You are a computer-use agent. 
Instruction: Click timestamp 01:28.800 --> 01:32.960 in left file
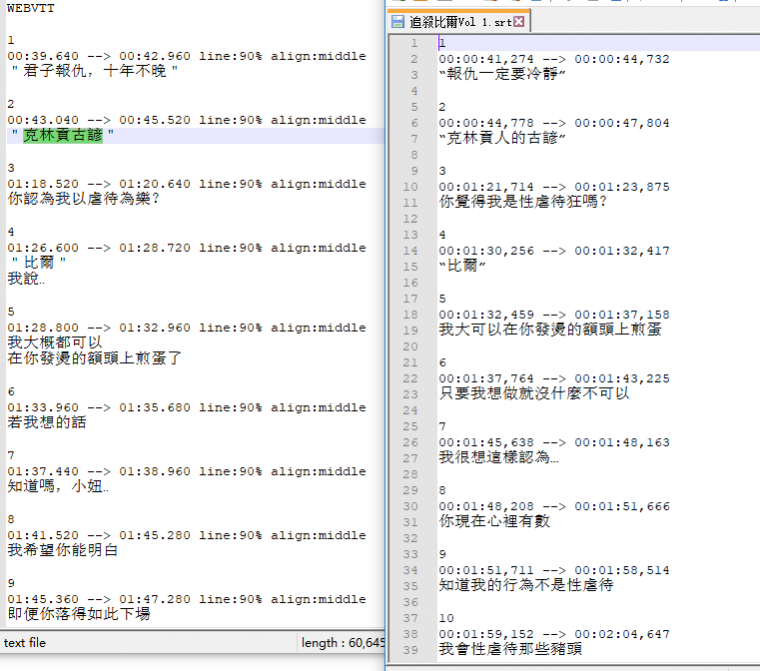click(x=99, y=328)
